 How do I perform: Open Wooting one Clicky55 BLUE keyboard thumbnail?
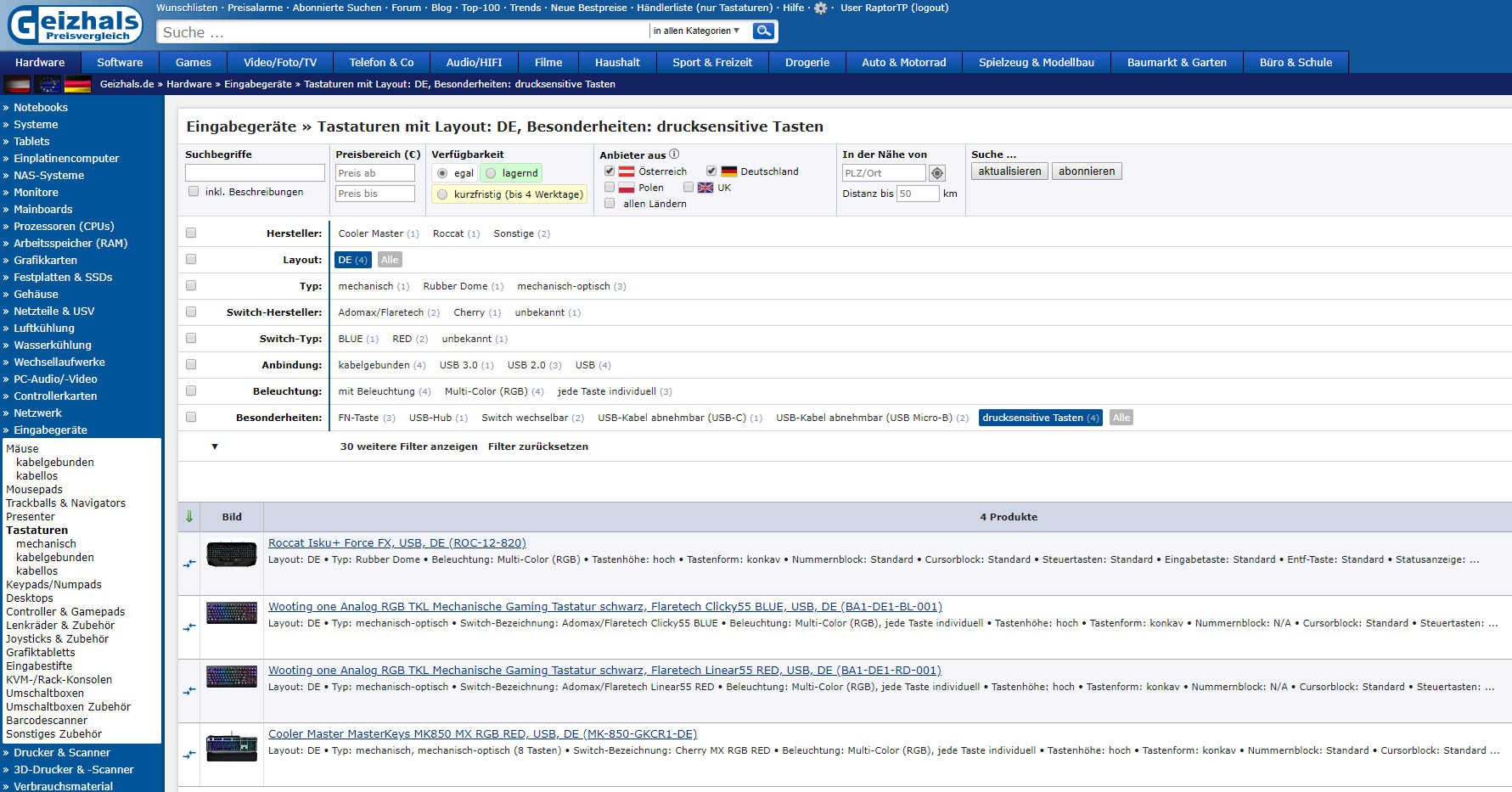coord(232,612)
